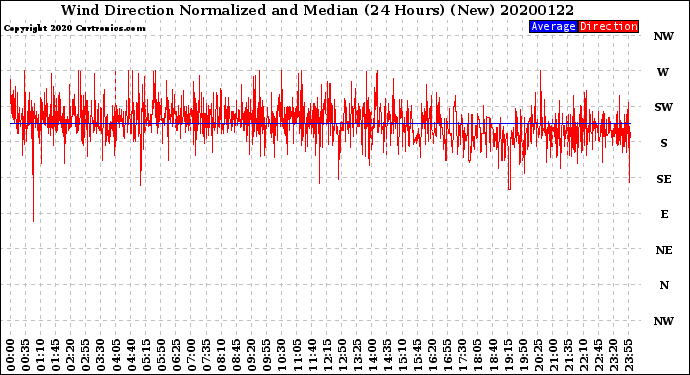Click the 08:45 time axis label
The image size is (690, 375).
click(x=237, y=355)
